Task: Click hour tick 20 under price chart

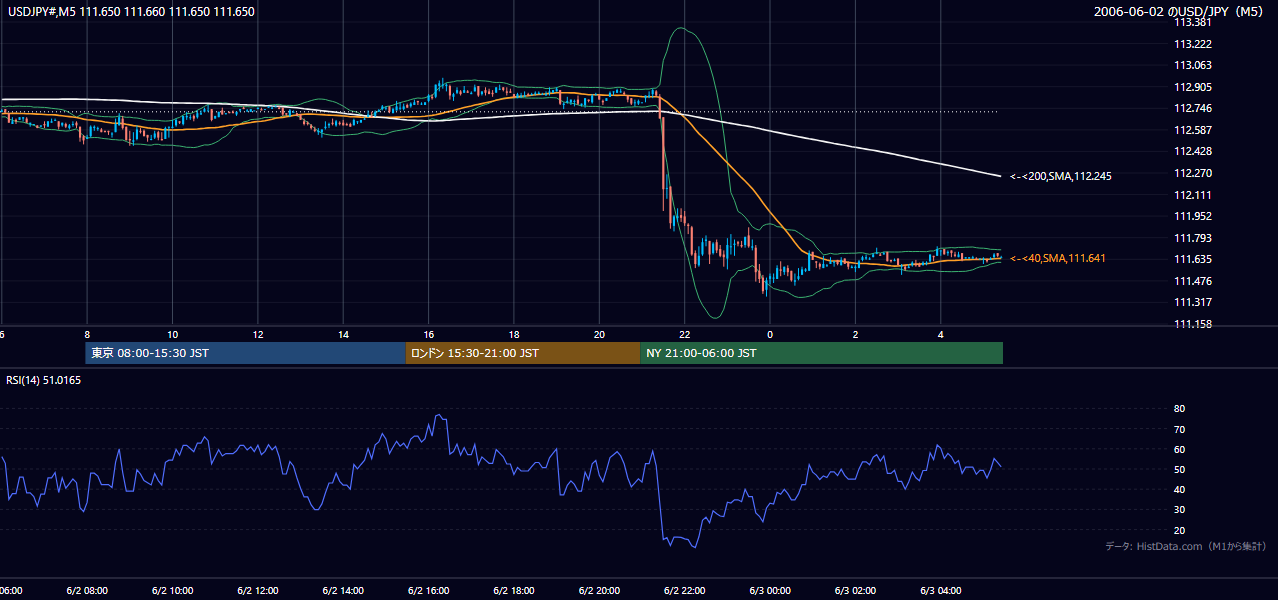Action: (599, 334)
